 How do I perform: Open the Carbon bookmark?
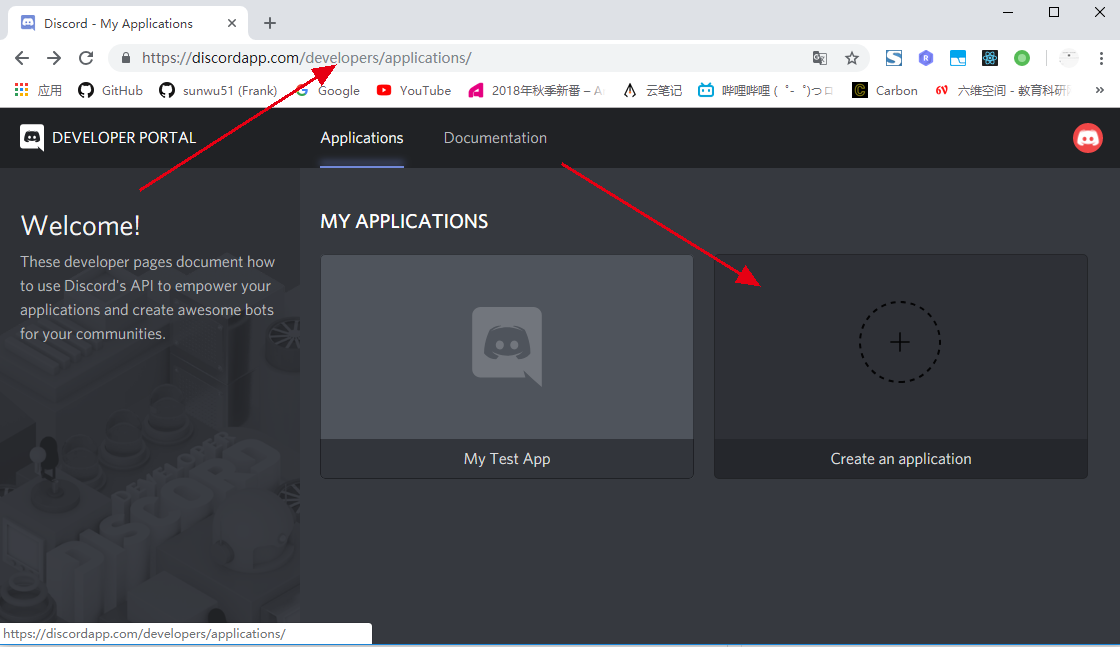885,91
